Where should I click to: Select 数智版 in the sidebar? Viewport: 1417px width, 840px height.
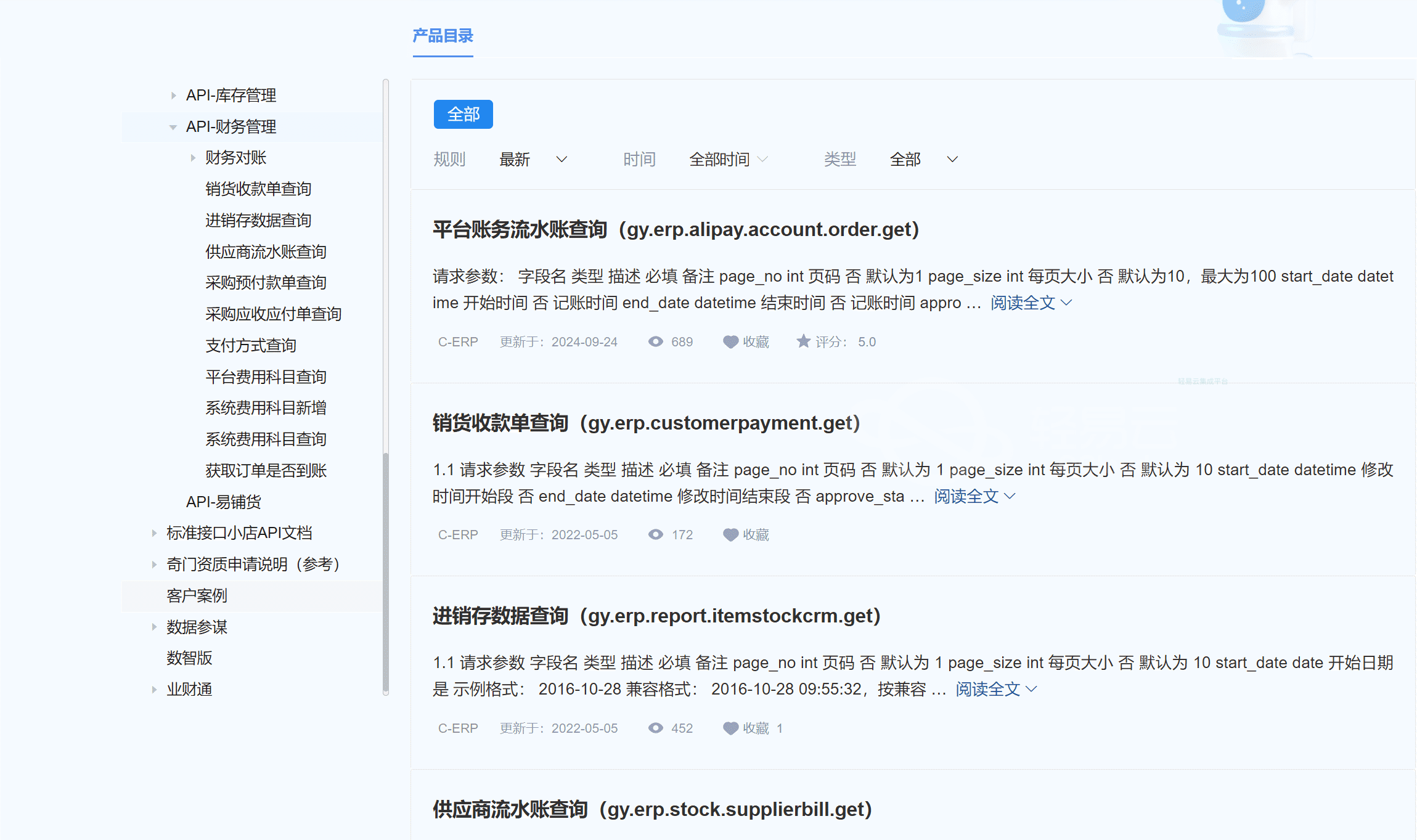point(189,658)
